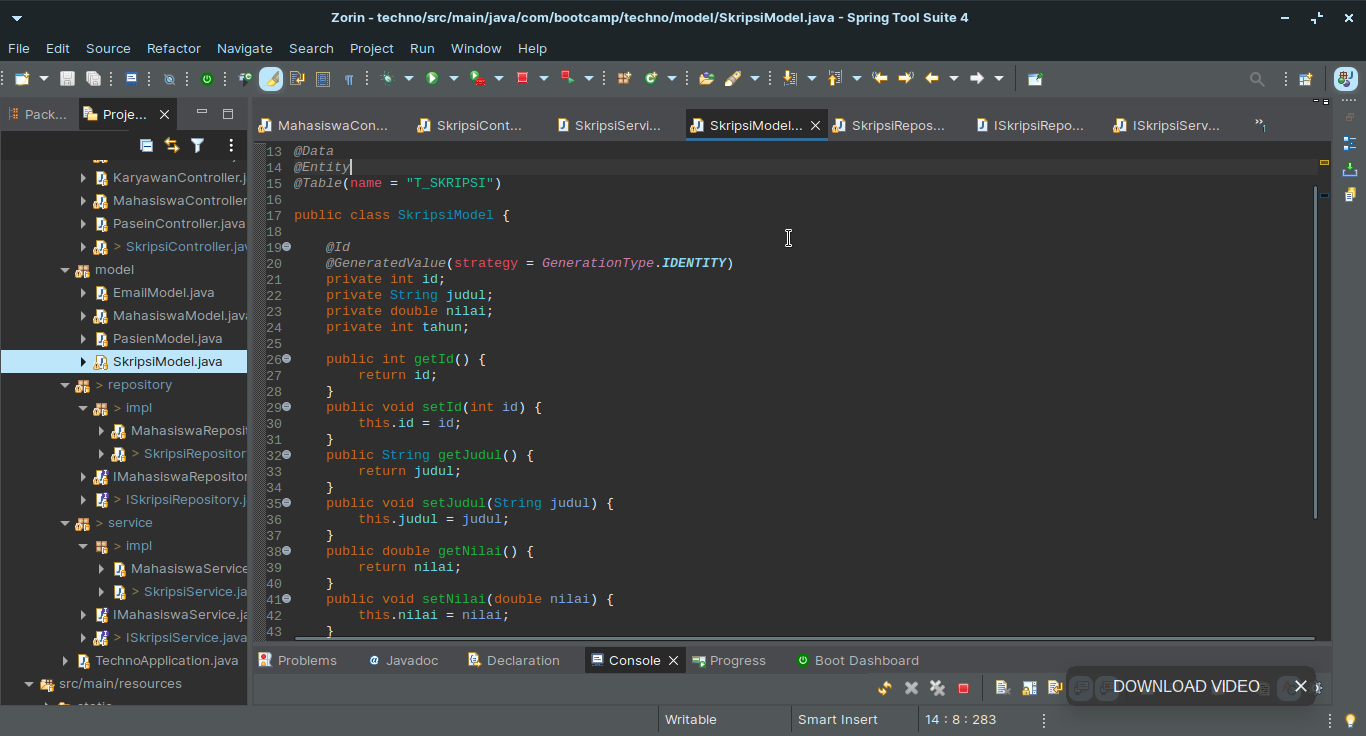Save the current file
This screenshot has height=736, width=1366.
tap(66, 78)
